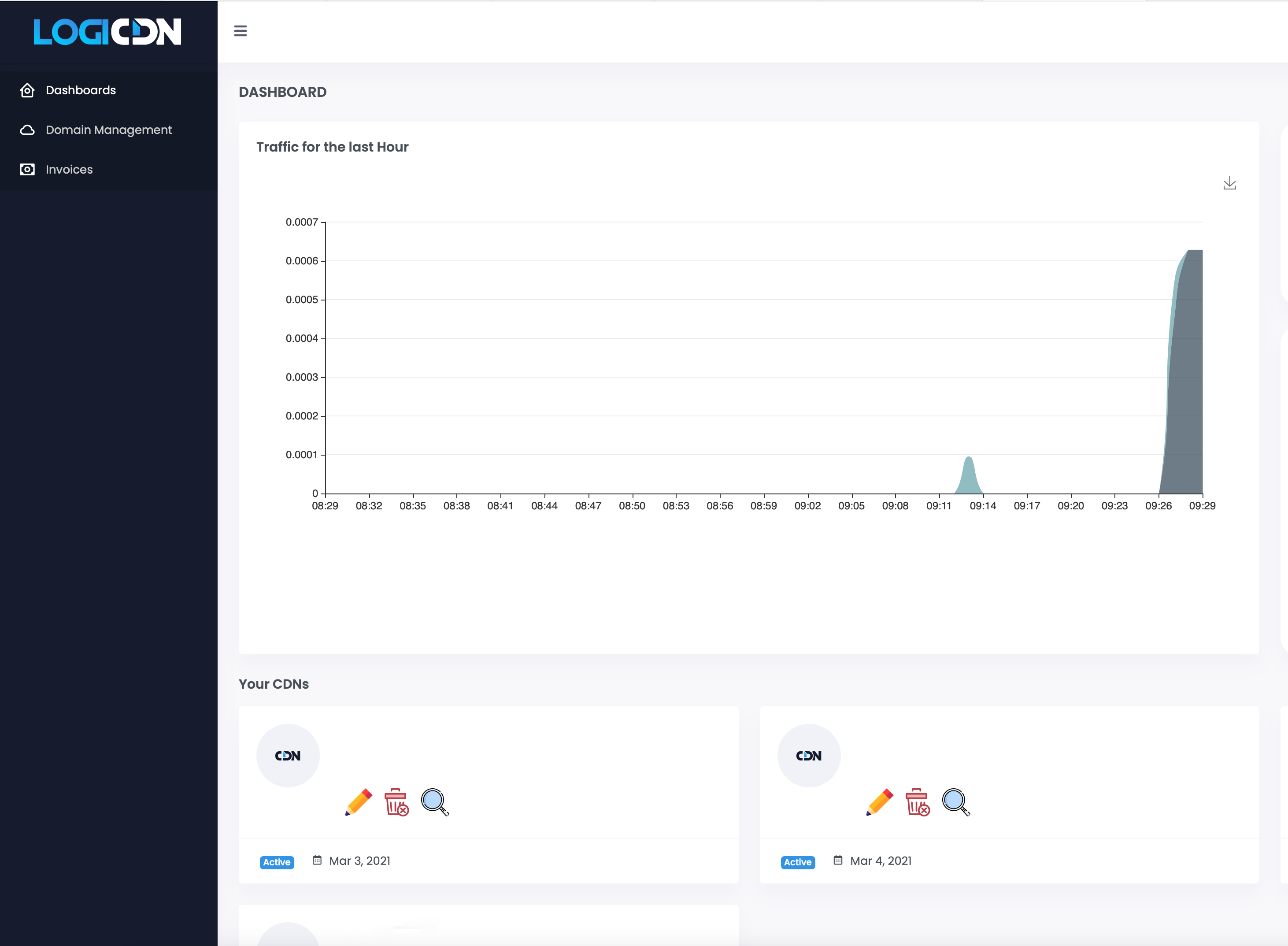Open the Dashboards menu item
Screen dimensions: 1288x946
[x=81, y=90]
